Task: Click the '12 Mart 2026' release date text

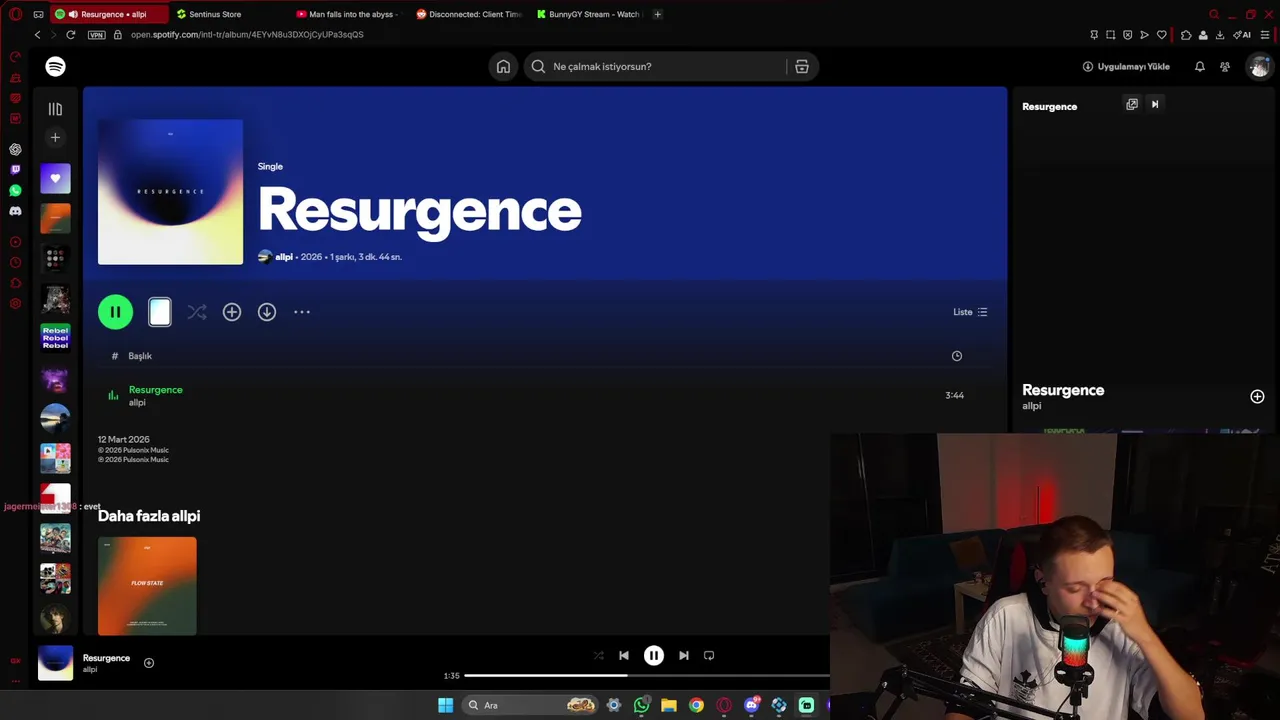Action: (x=123, y=439)
